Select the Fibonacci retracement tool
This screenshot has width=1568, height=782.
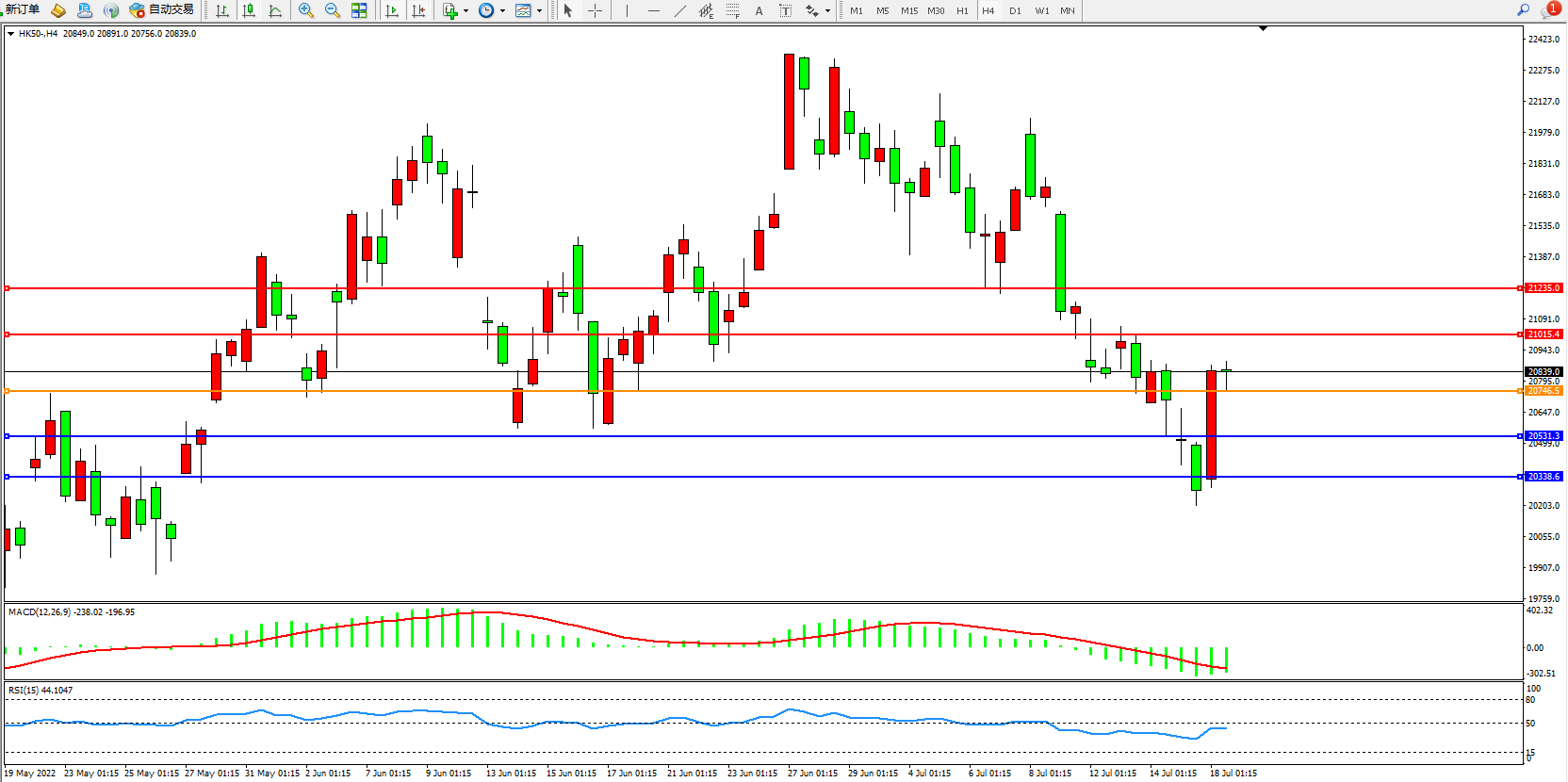732,10
